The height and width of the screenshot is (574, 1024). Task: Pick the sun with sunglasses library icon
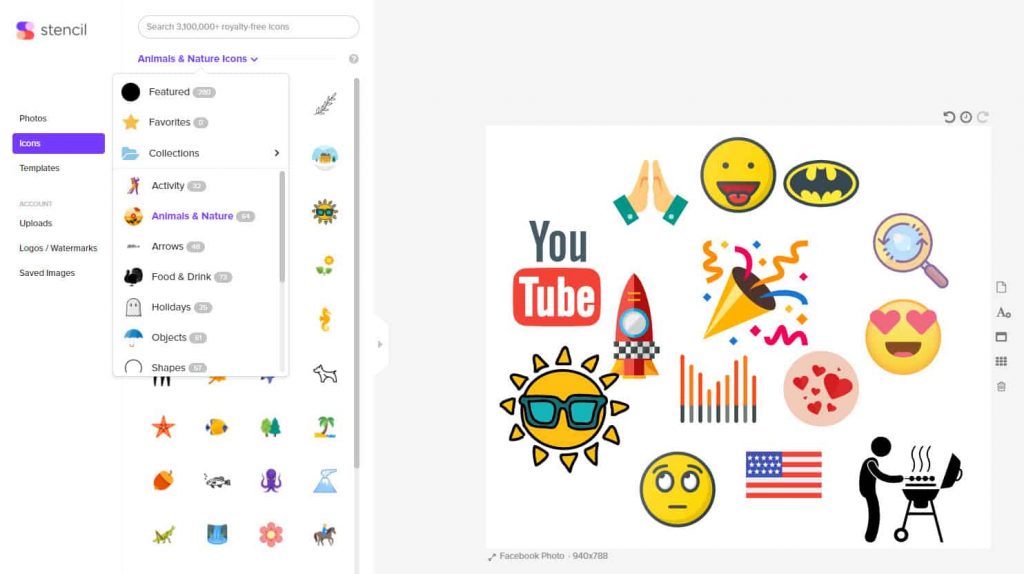tap(325, 212)
